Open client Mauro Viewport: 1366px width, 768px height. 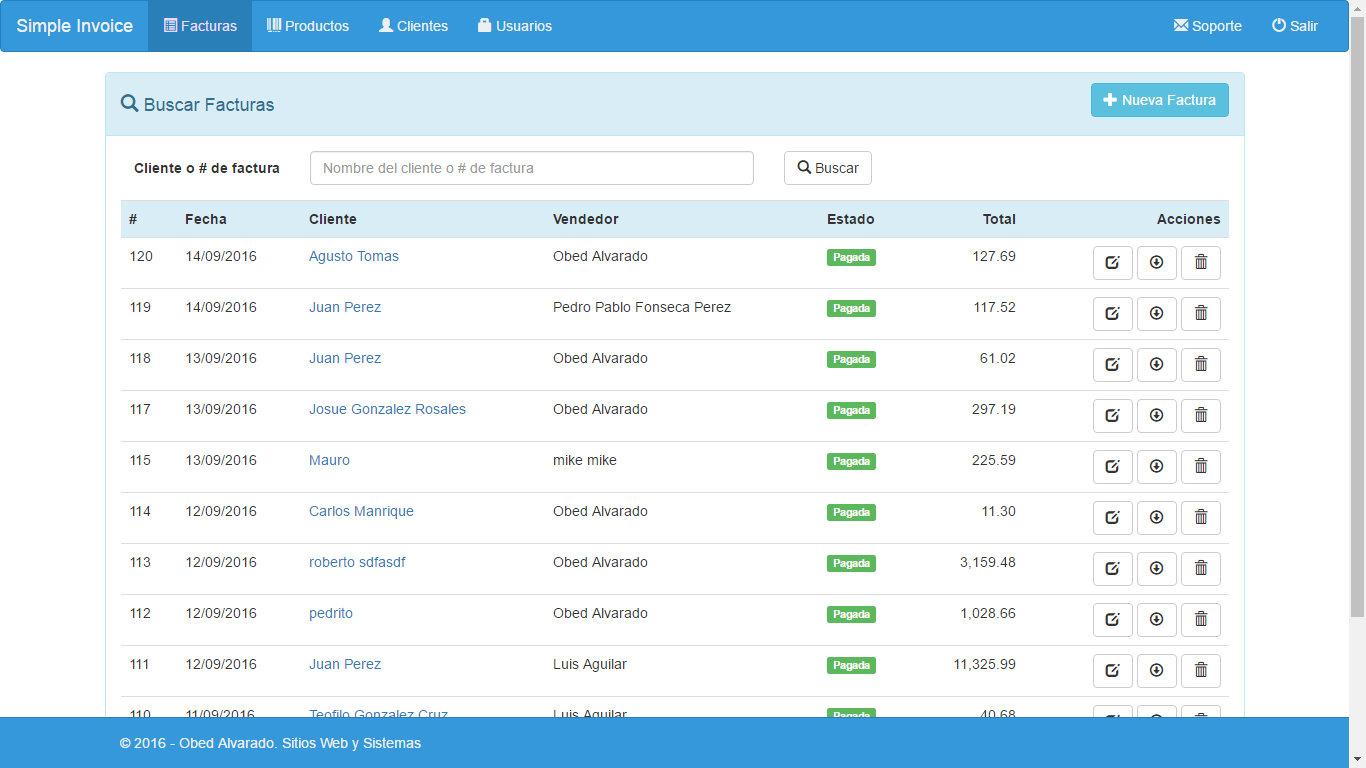pyautogui.click(x=329, y=461)
